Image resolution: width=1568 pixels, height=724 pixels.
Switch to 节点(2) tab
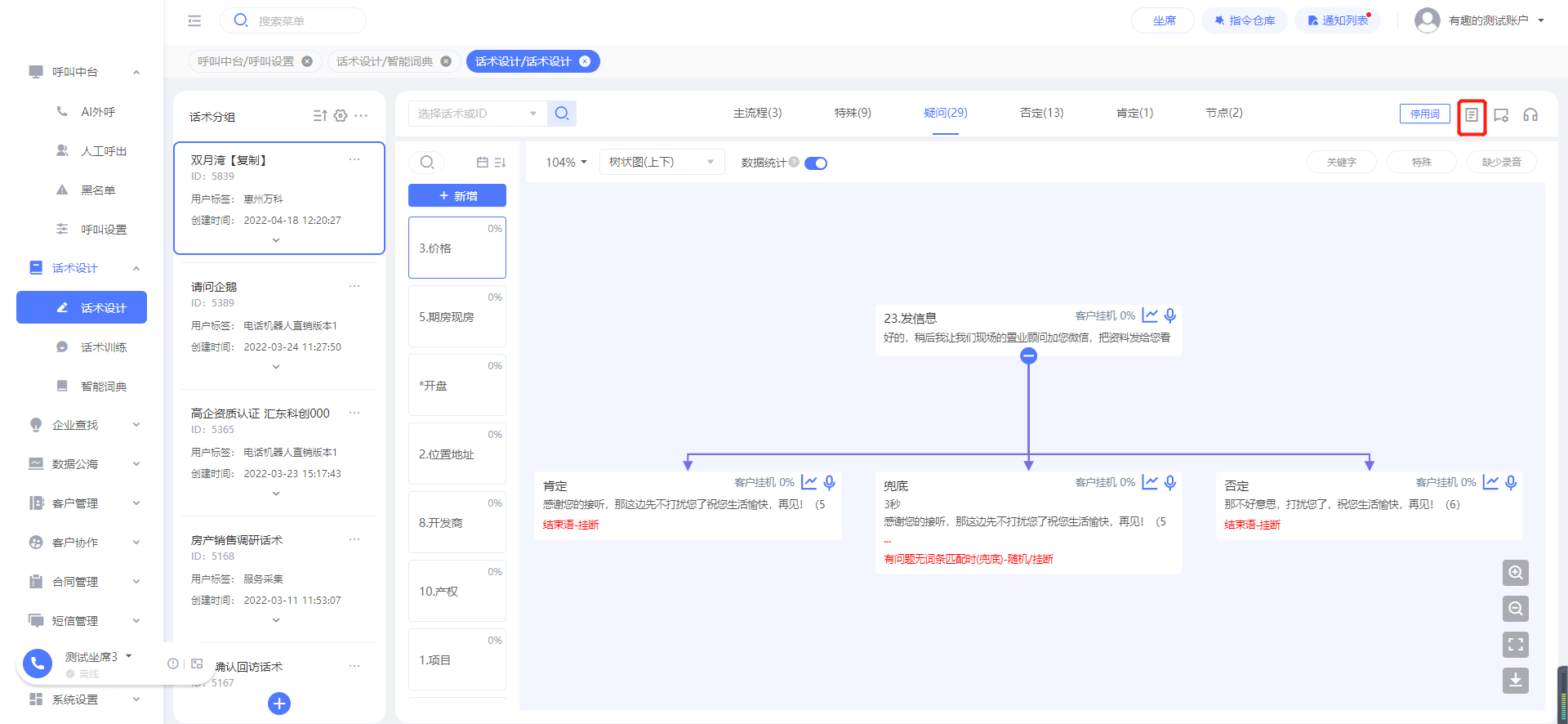(x=1224, y=113)
